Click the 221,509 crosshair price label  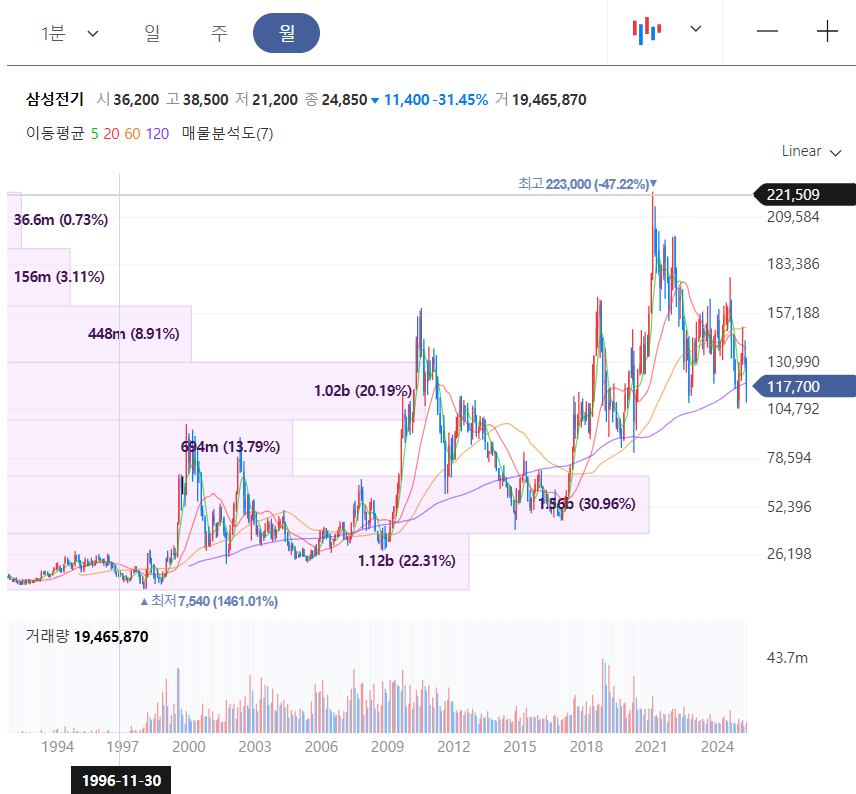point(804,195)
